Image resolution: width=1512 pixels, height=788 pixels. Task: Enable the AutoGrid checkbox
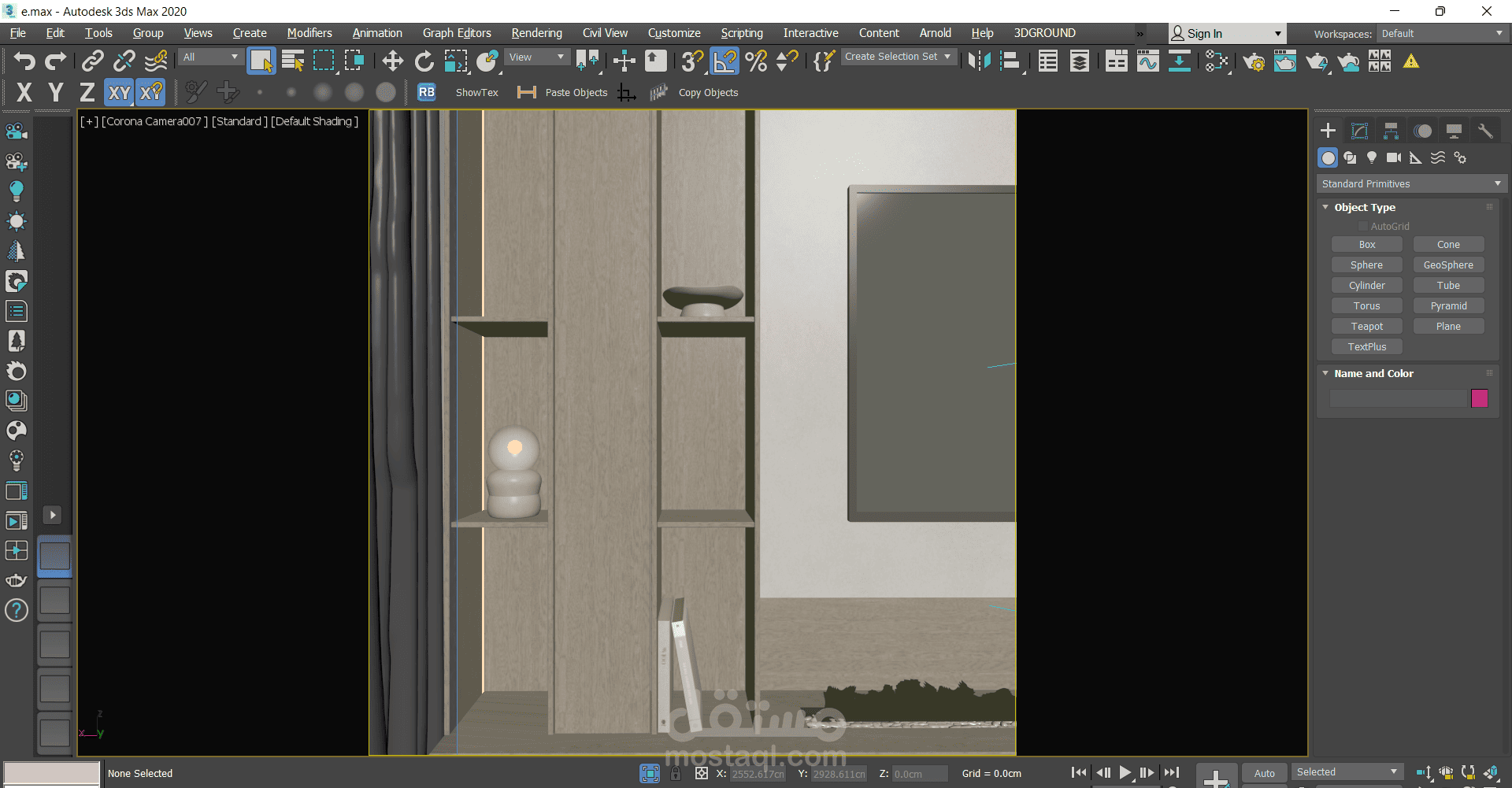point(1363,227)
